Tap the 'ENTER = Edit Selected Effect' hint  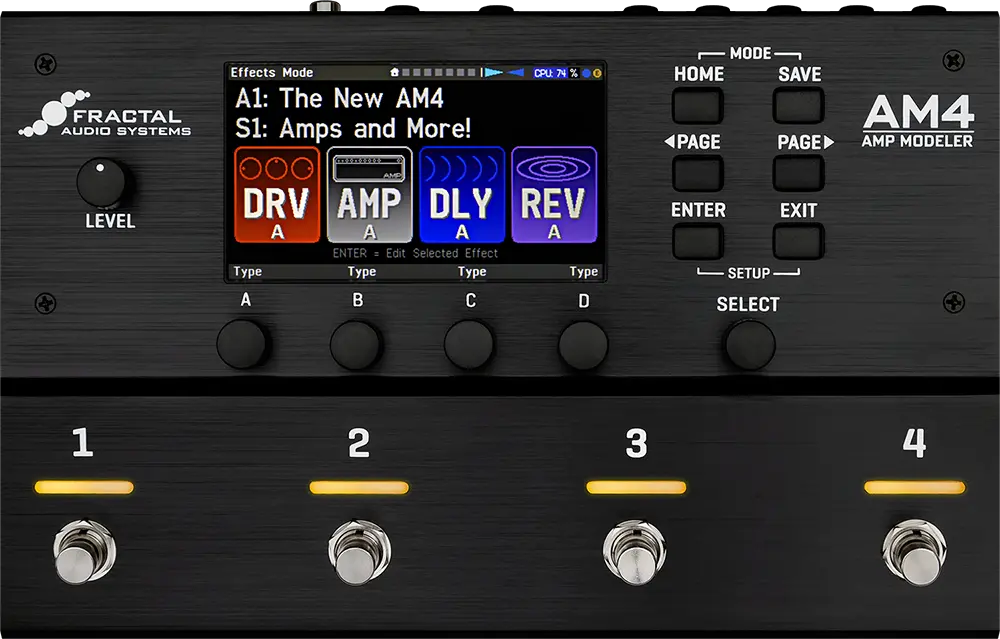415,253
